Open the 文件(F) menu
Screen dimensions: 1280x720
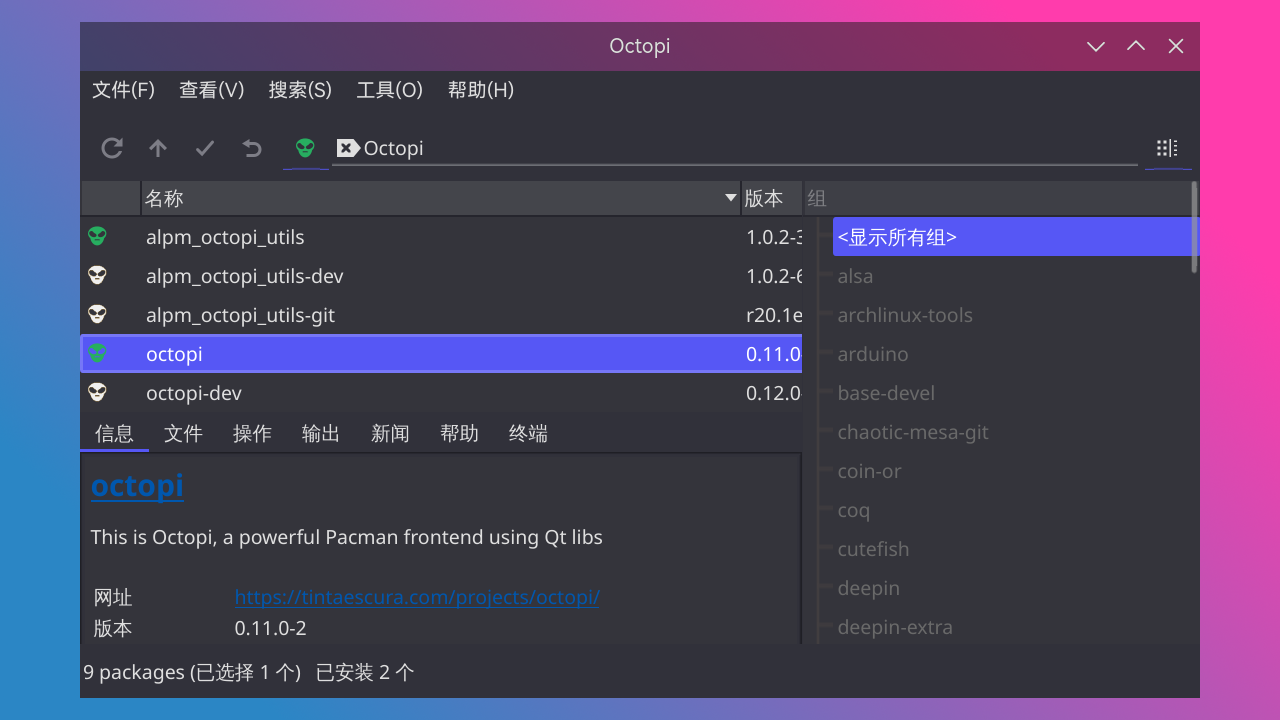pyautogui.click(x=123, y=90)
